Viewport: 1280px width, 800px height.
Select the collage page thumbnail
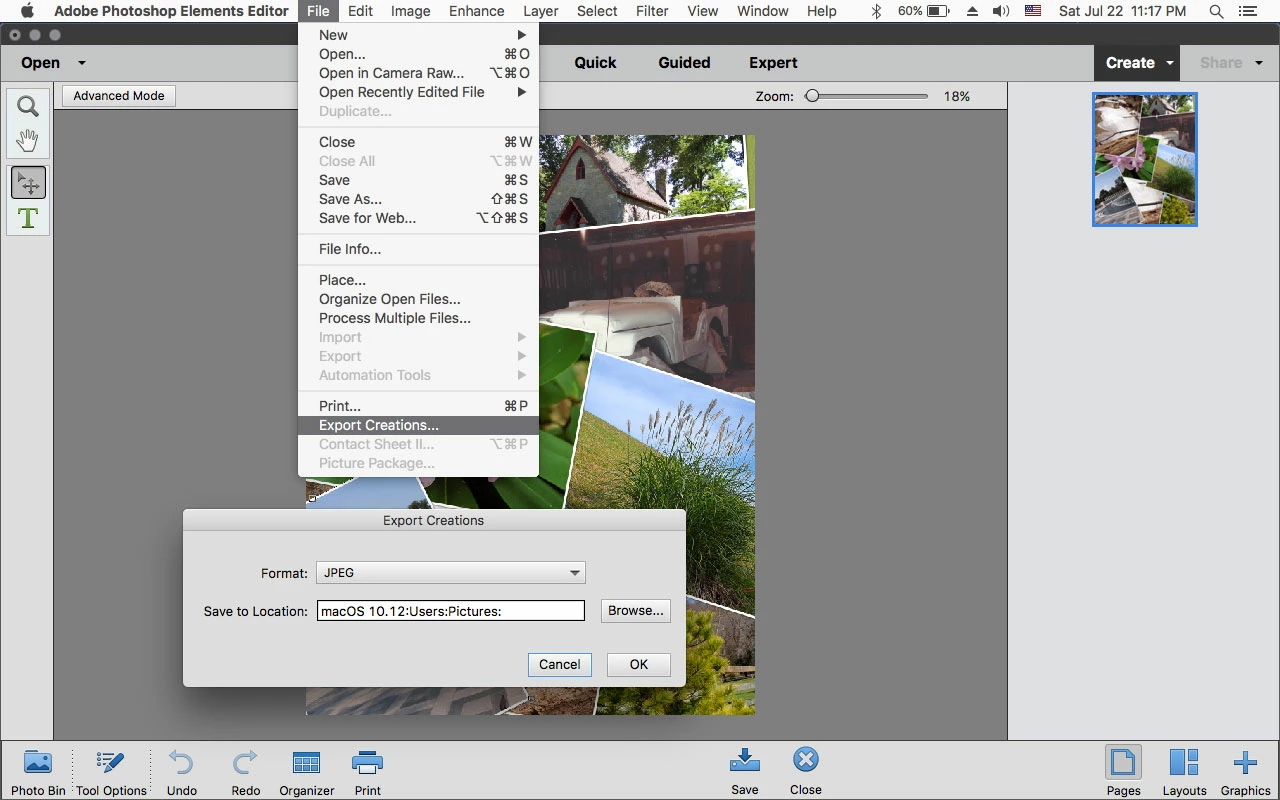1145,160
